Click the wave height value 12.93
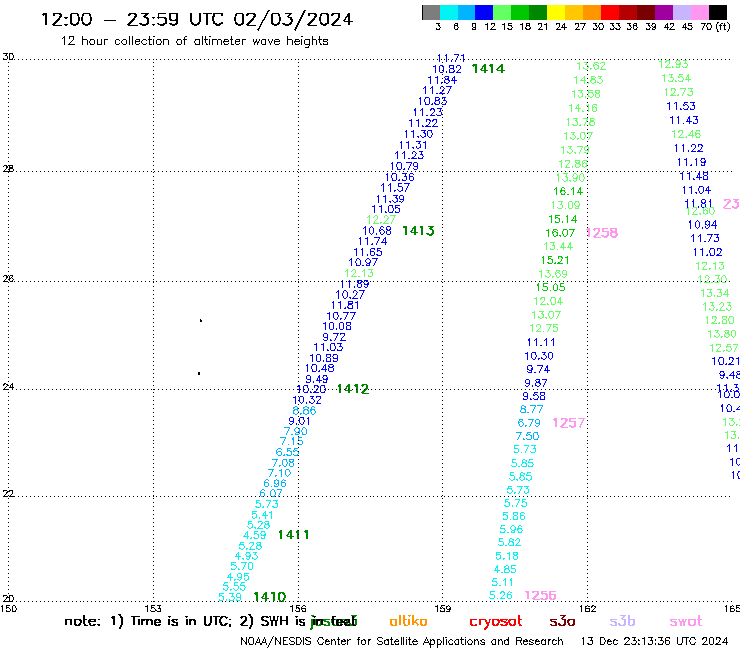Image resolution: width=740 pixels, height=650 pixels. click(673, 64)
